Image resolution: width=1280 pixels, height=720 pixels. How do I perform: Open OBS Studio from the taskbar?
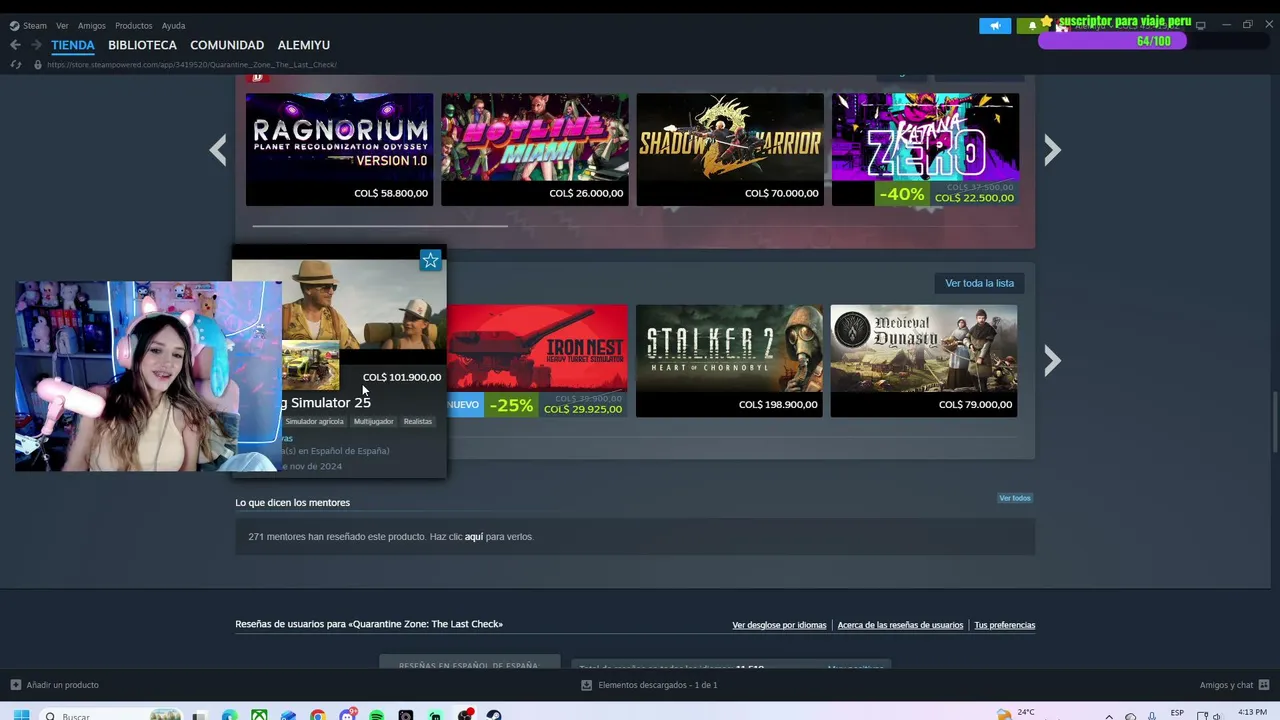[x=465, y=715]
